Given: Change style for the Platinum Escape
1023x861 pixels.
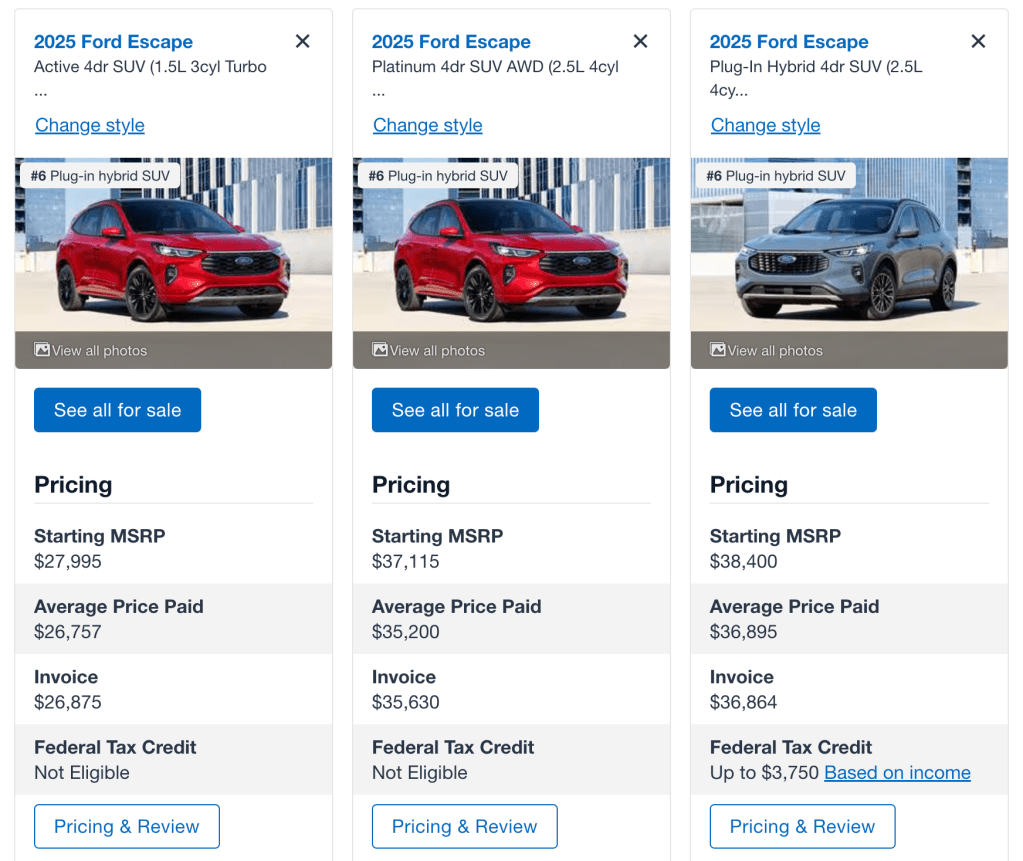Looking at the screenshot, I should pyautogui.click(x=428, y=125).
